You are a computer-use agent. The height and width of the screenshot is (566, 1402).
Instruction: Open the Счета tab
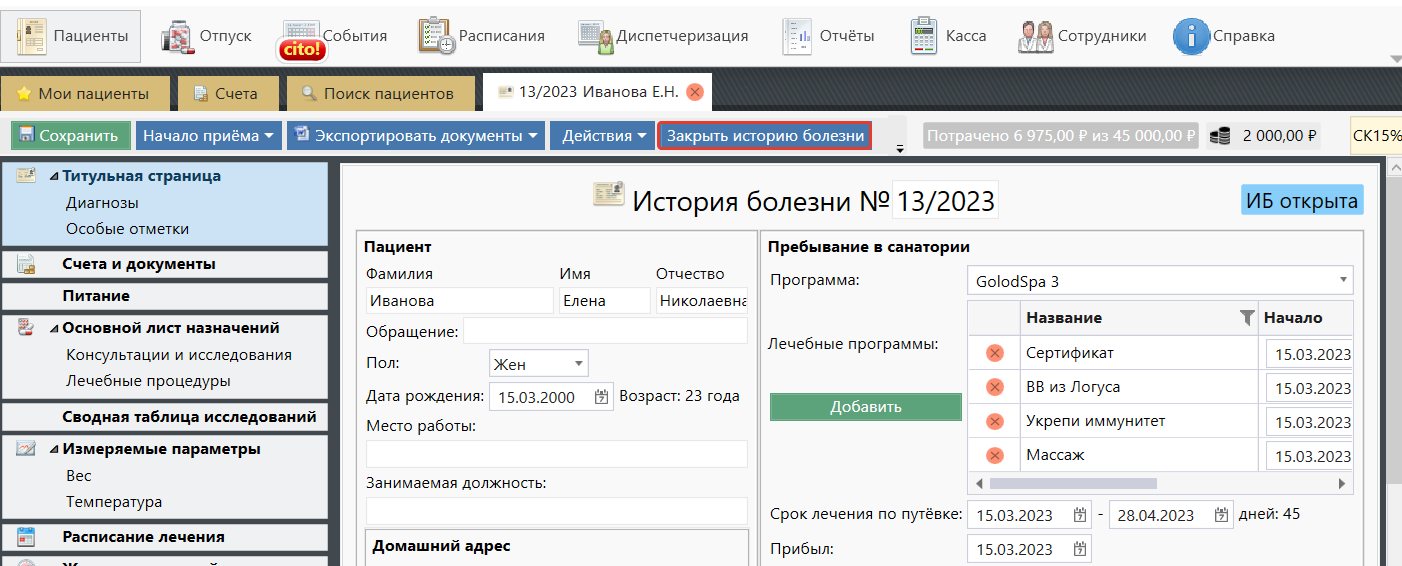225,94
